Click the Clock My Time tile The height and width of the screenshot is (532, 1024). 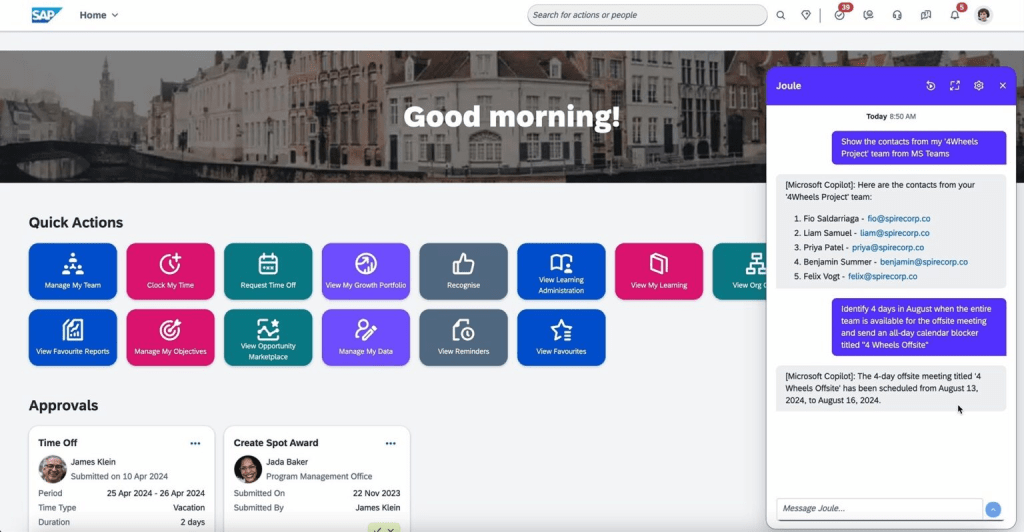click(170, 271)
